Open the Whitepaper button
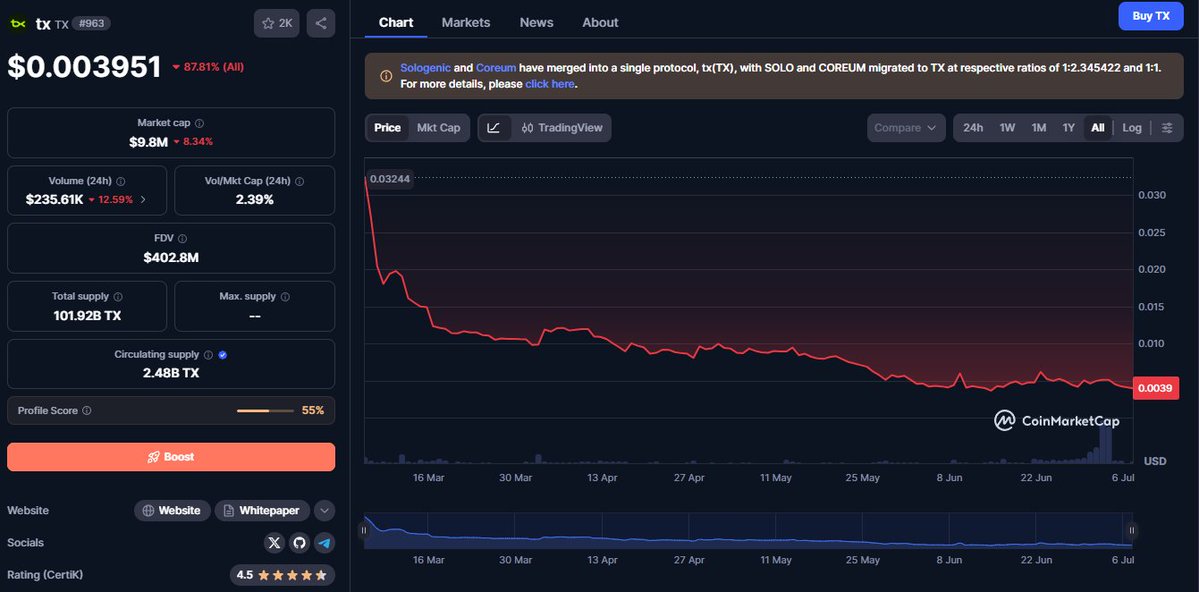The image size is (1199, 592). 262,510
